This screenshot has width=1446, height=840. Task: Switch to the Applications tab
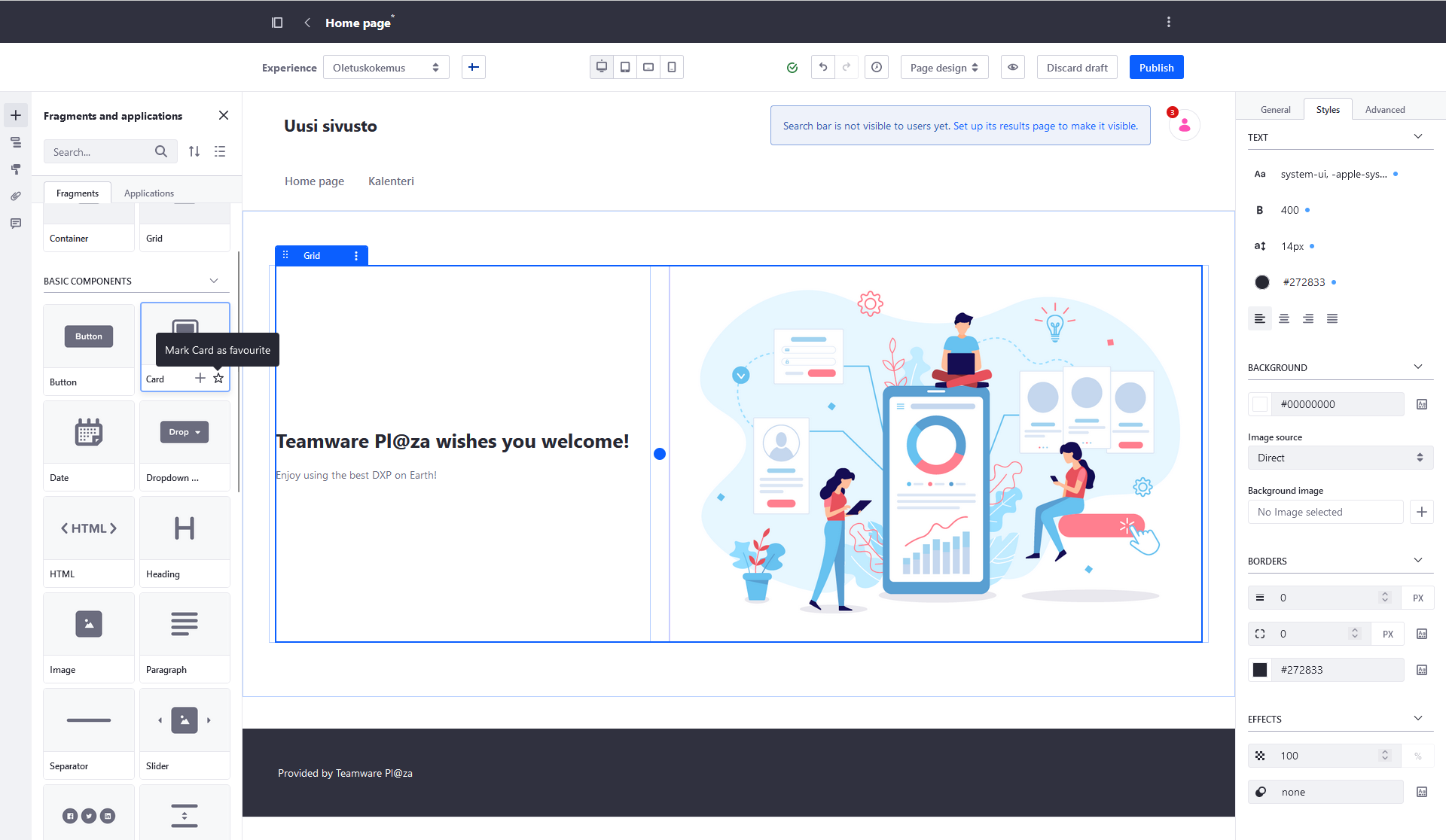[149, 193]
